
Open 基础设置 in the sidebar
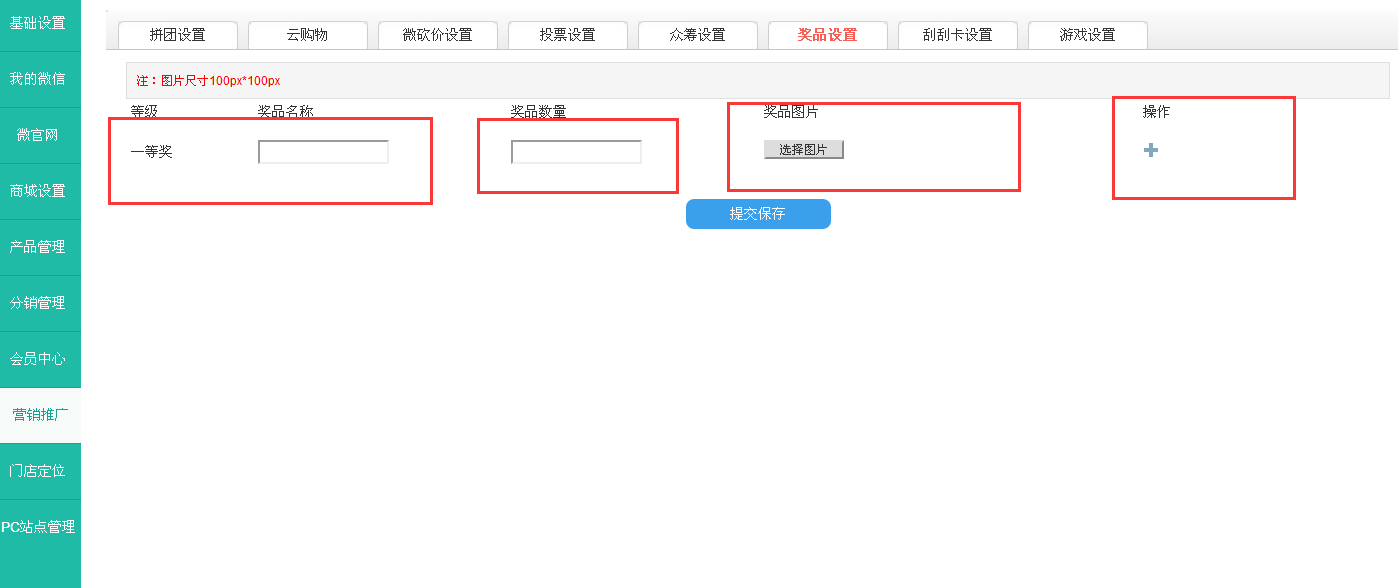point(40,23)
